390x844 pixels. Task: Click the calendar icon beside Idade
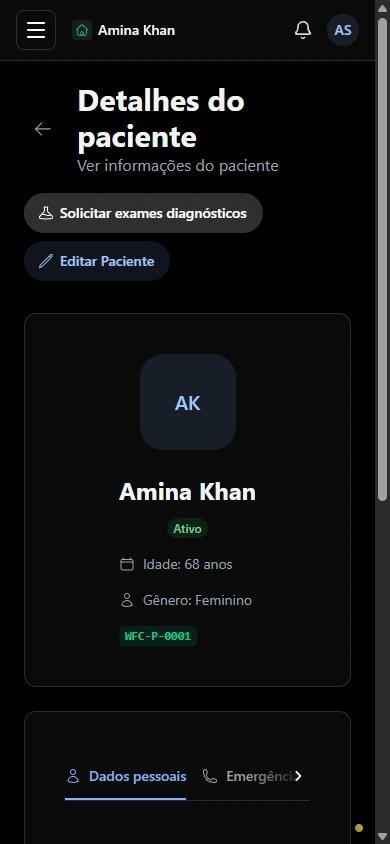(127, 564)
